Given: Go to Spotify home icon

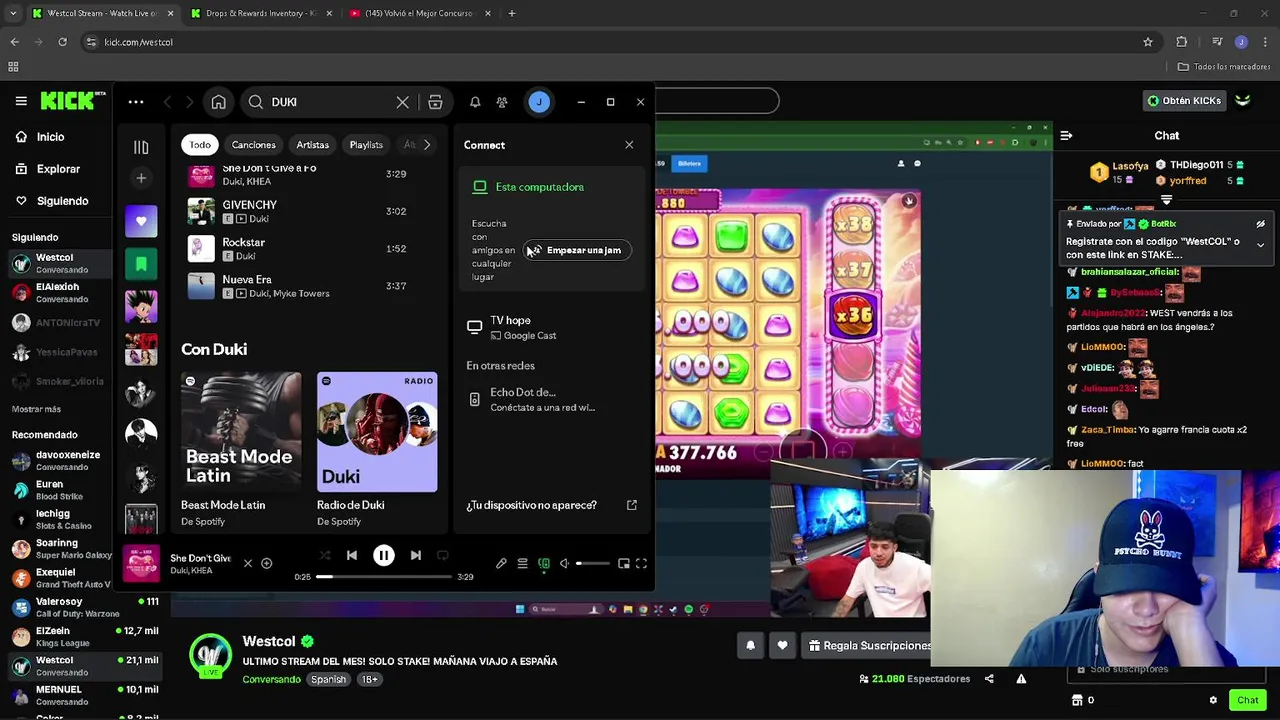Looking at the screenshot, I should click(x=218, y=102).
